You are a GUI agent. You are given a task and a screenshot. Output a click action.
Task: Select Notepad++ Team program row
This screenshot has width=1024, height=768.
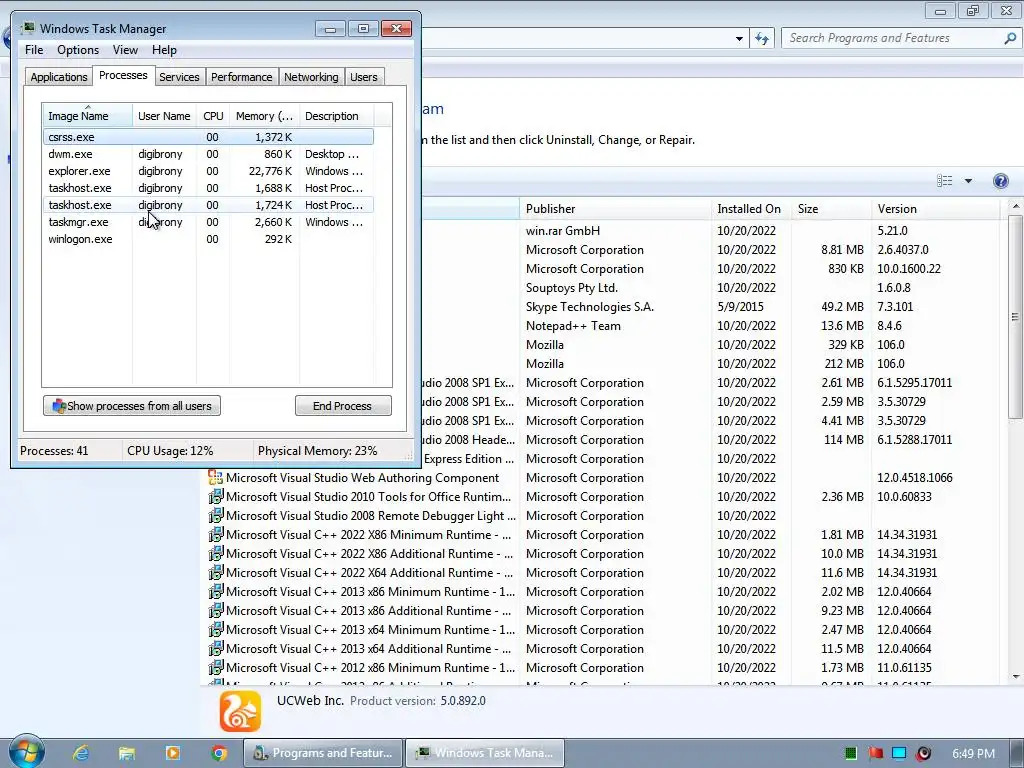(x=710, y=325)
